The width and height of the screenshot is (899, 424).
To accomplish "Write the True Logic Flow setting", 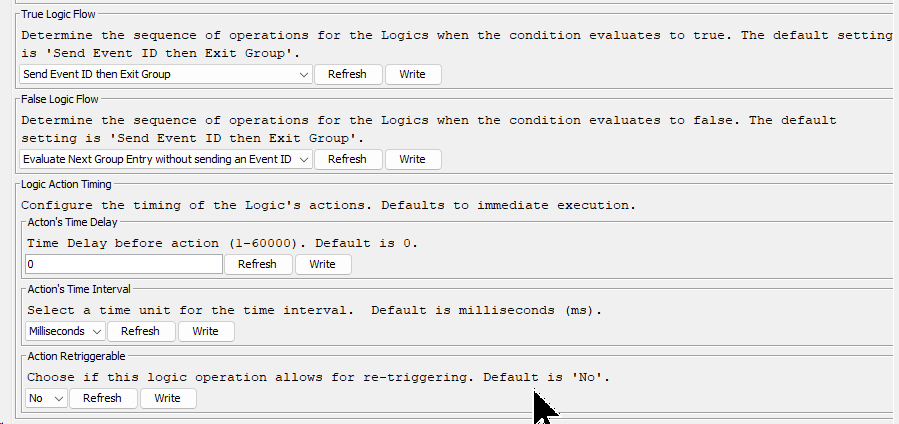I will pos(412,74).
